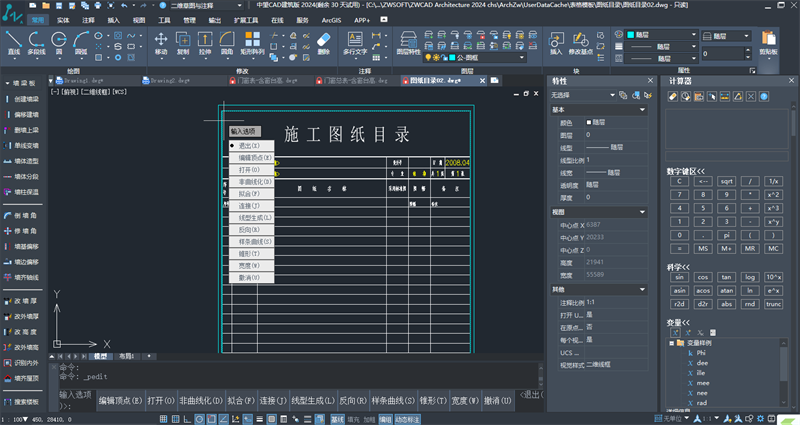Viewport: 800px width, 425px height.
Task: Open the 注释 ribbon tab
Action: [x=88, y=20]
